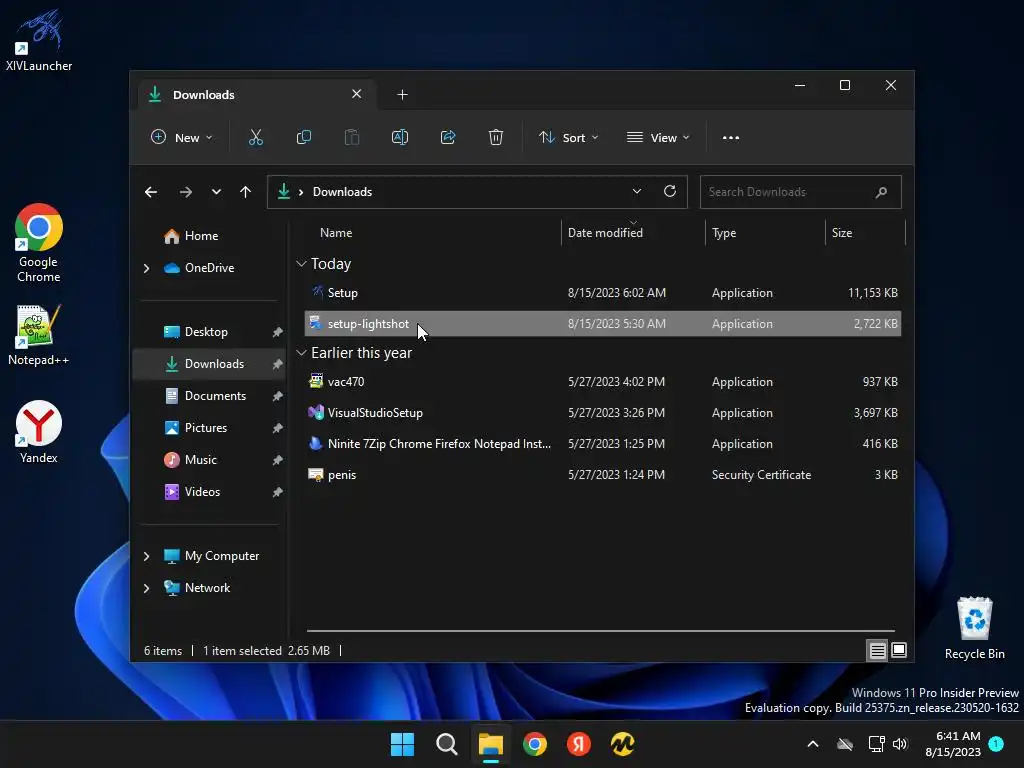The image size is (1024, 768).
Task: Open the See more three-dots menu
Action: 731,138
